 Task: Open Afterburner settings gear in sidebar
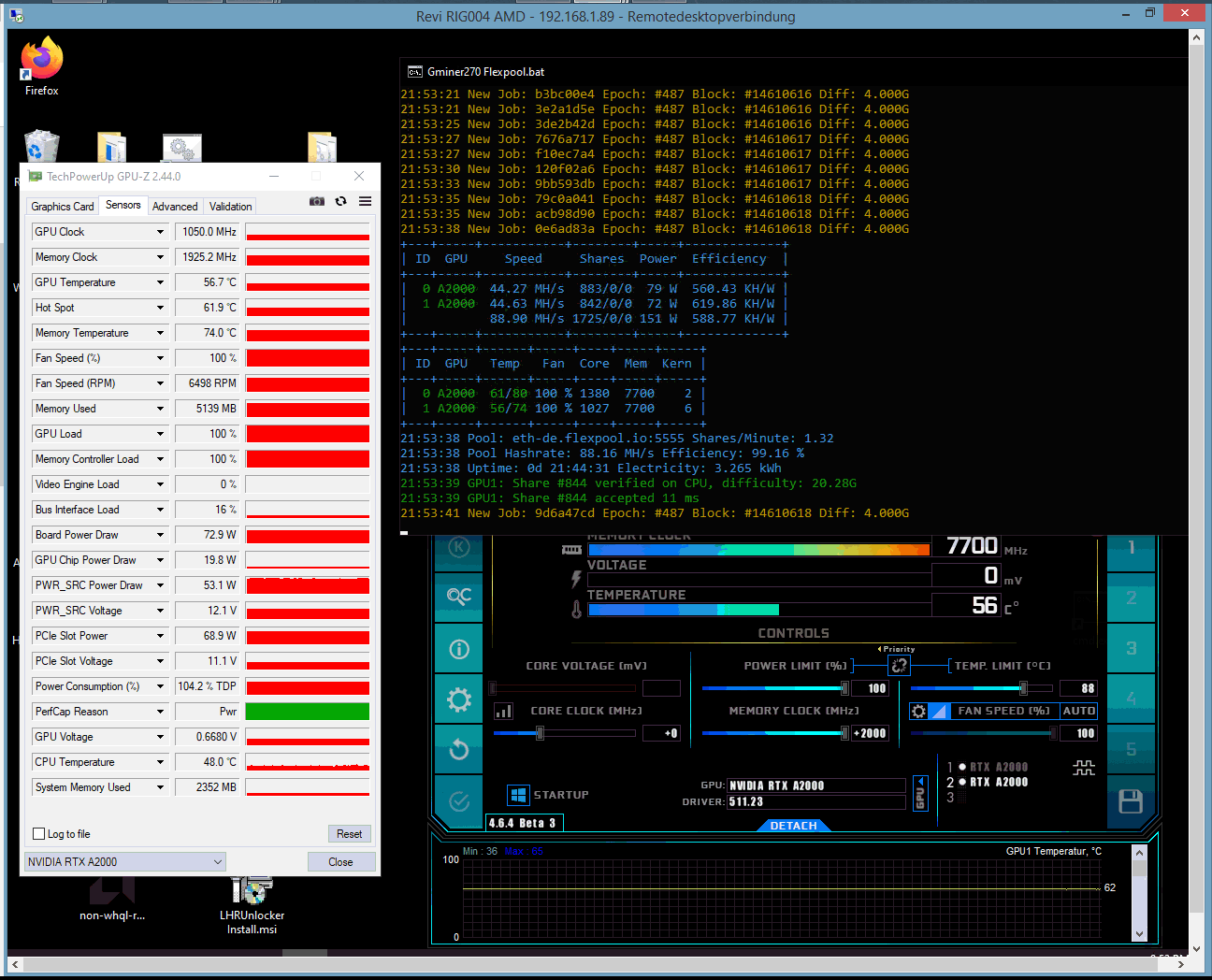(x=458, y=699)
